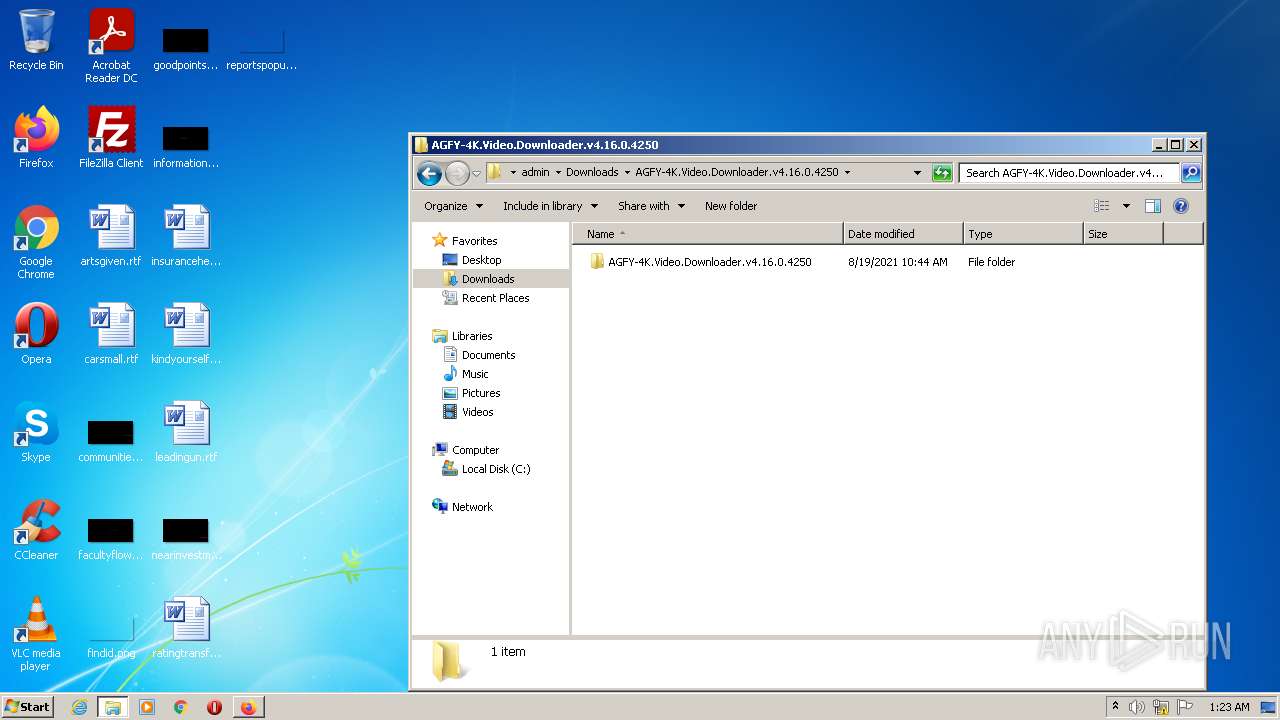Toggle the preview pane button
Screen dimensions: 1280x720
pyautogui.click(x=1152, y=206)
